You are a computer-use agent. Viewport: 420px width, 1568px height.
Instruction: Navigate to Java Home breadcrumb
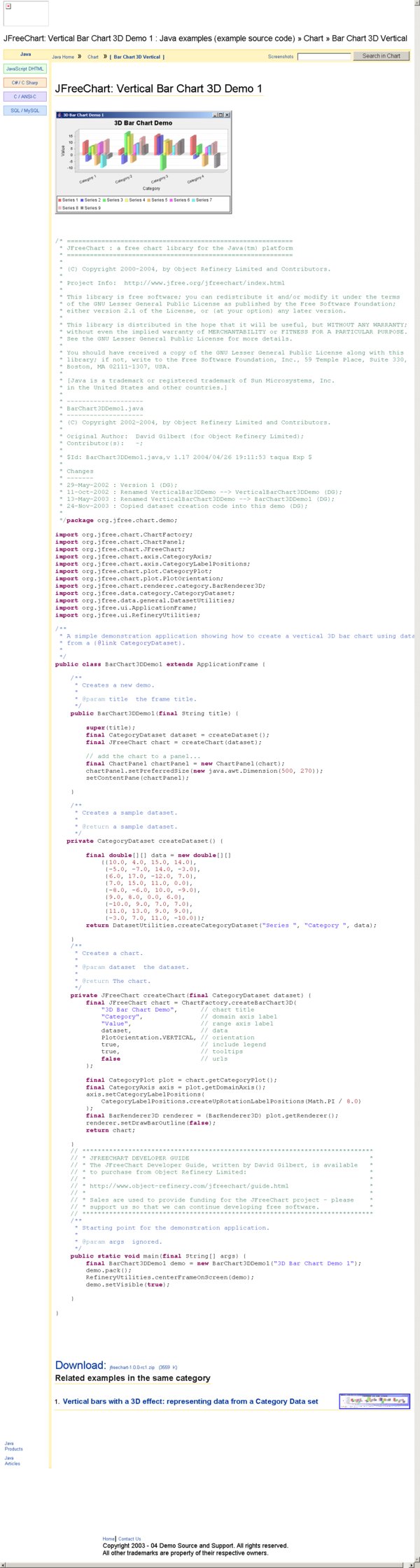(63, 57)
